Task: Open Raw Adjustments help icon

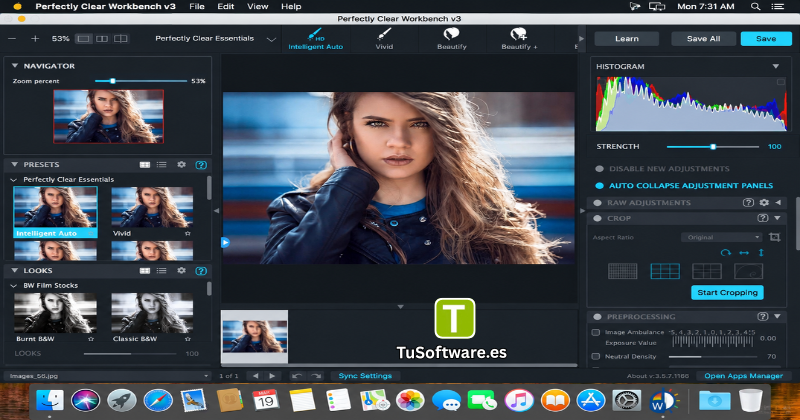Action: pyautogui.click(x=748, y=203)
